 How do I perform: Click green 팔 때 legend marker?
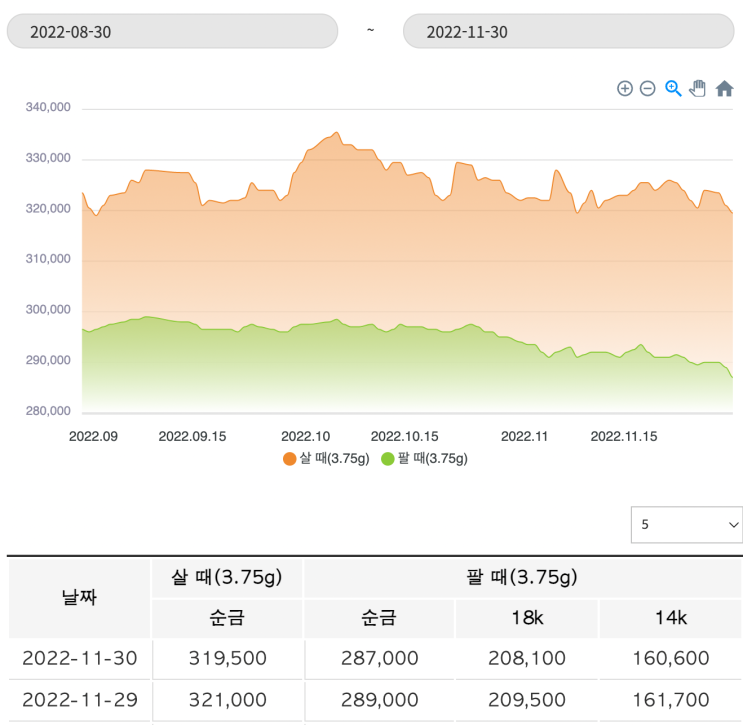(x=388, y=459)
